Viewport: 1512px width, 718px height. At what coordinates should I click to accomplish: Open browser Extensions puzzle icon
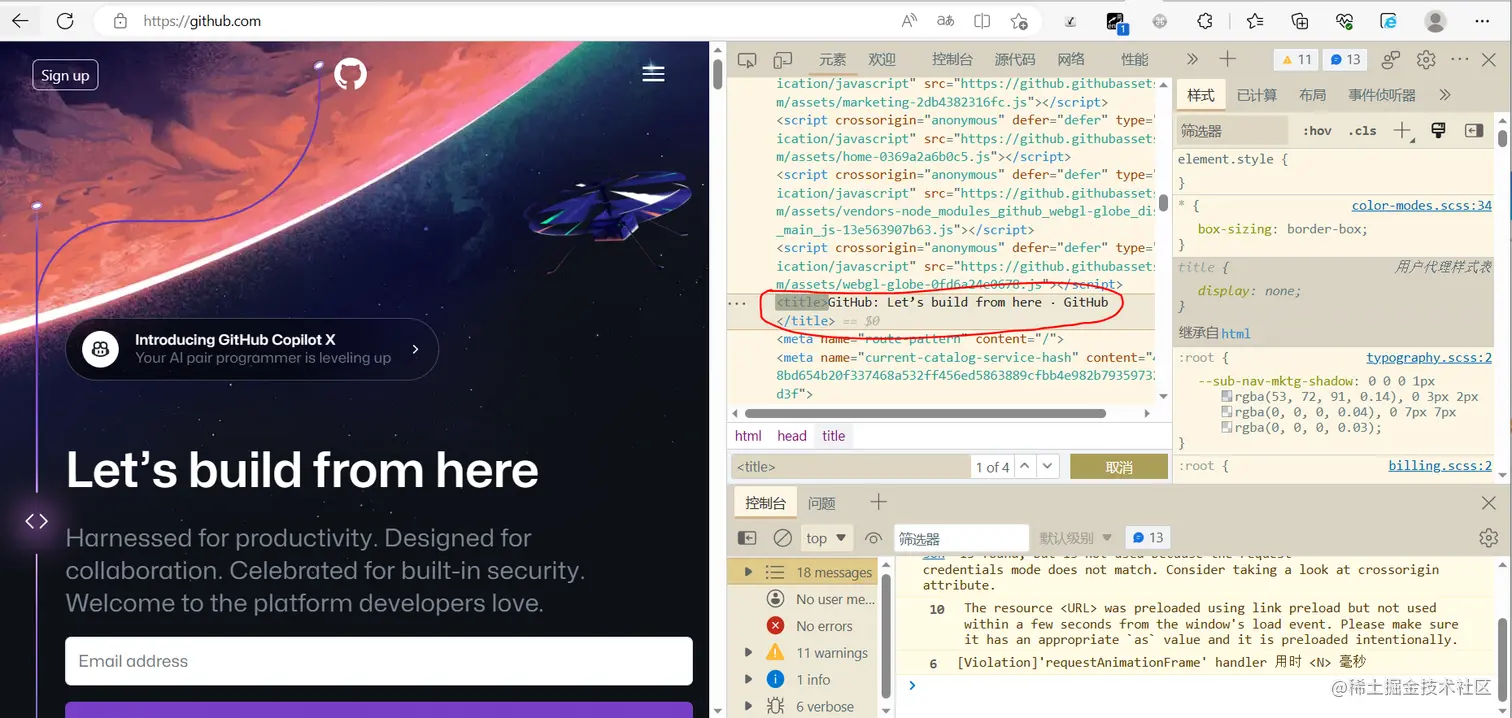(1205, 21)
